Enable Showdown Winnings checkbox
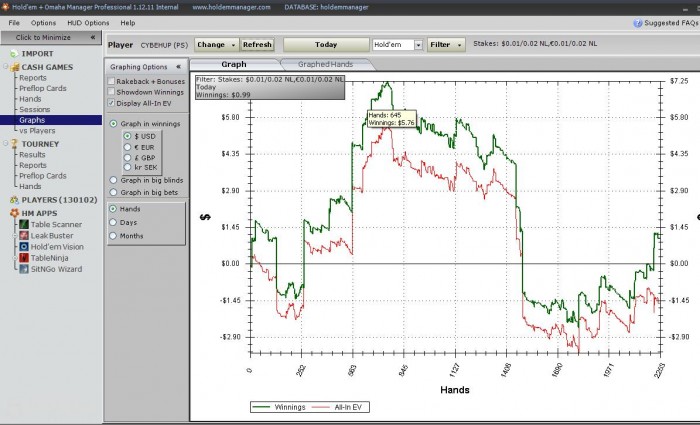This screenshot has width=700, height=425. pyautogui.click(x=111, y=92)
